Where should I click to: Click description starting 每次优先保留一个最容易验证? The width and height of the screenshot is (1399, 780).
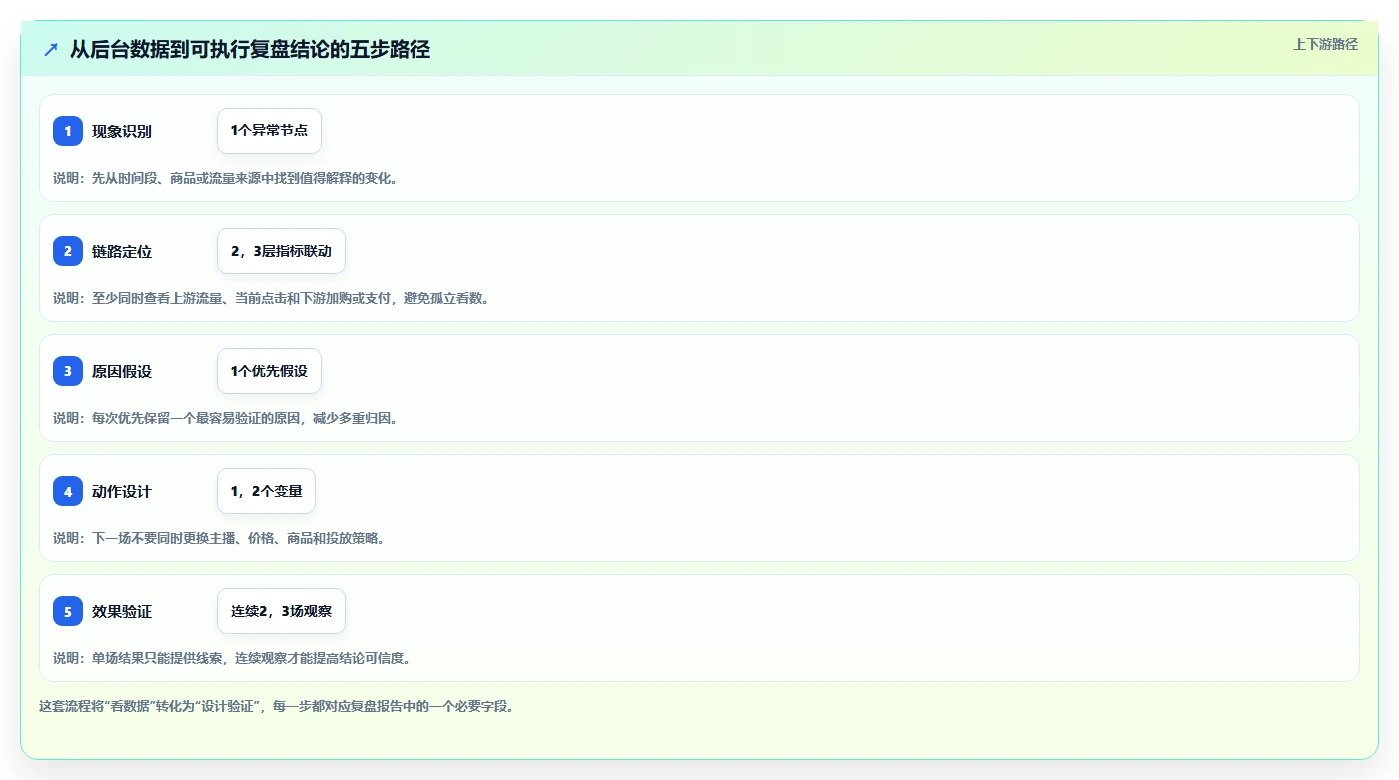tap(225, 418)
